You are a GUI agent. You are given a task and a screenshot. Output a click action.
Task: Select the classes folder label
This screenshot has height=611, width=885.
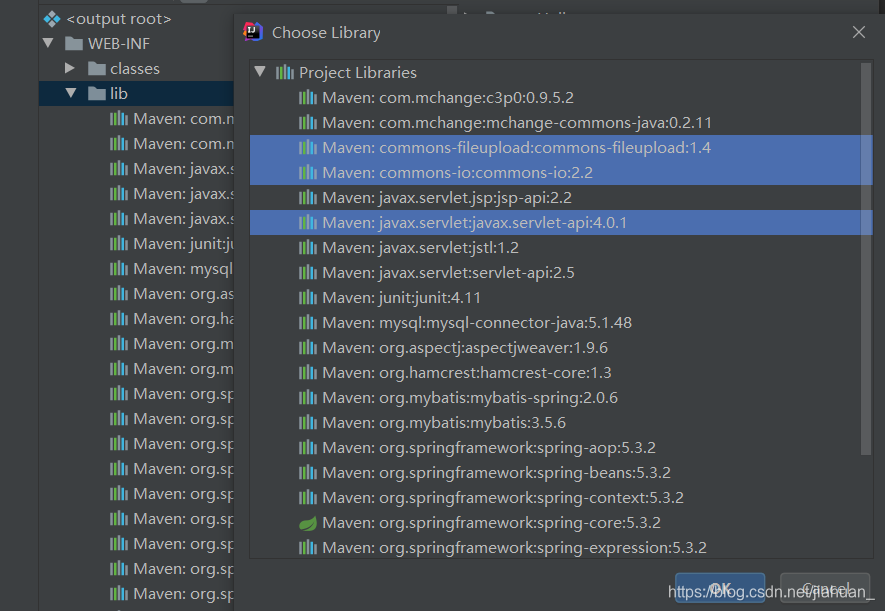point(135,69)
